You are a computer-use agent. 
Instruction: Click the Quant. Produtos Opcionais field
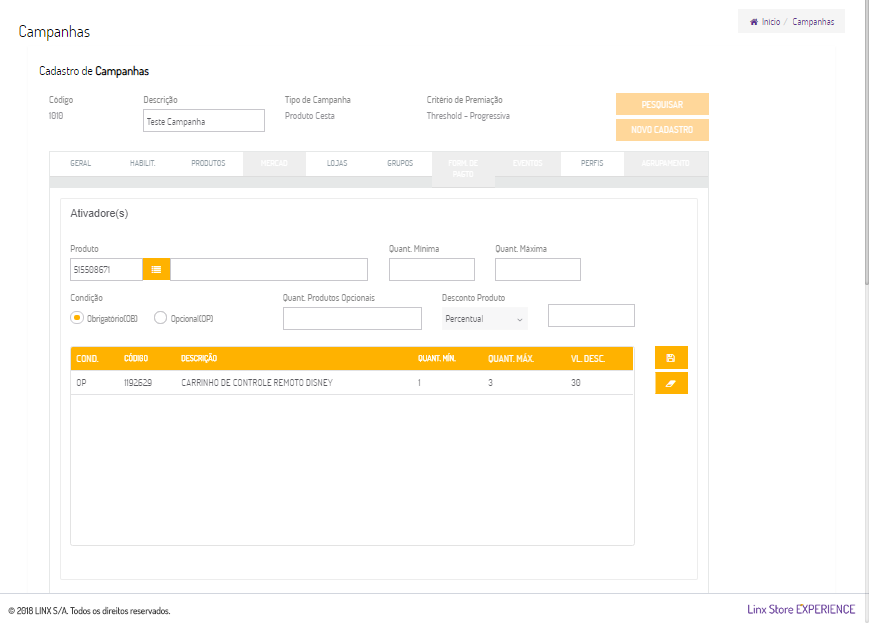point(352,318)
